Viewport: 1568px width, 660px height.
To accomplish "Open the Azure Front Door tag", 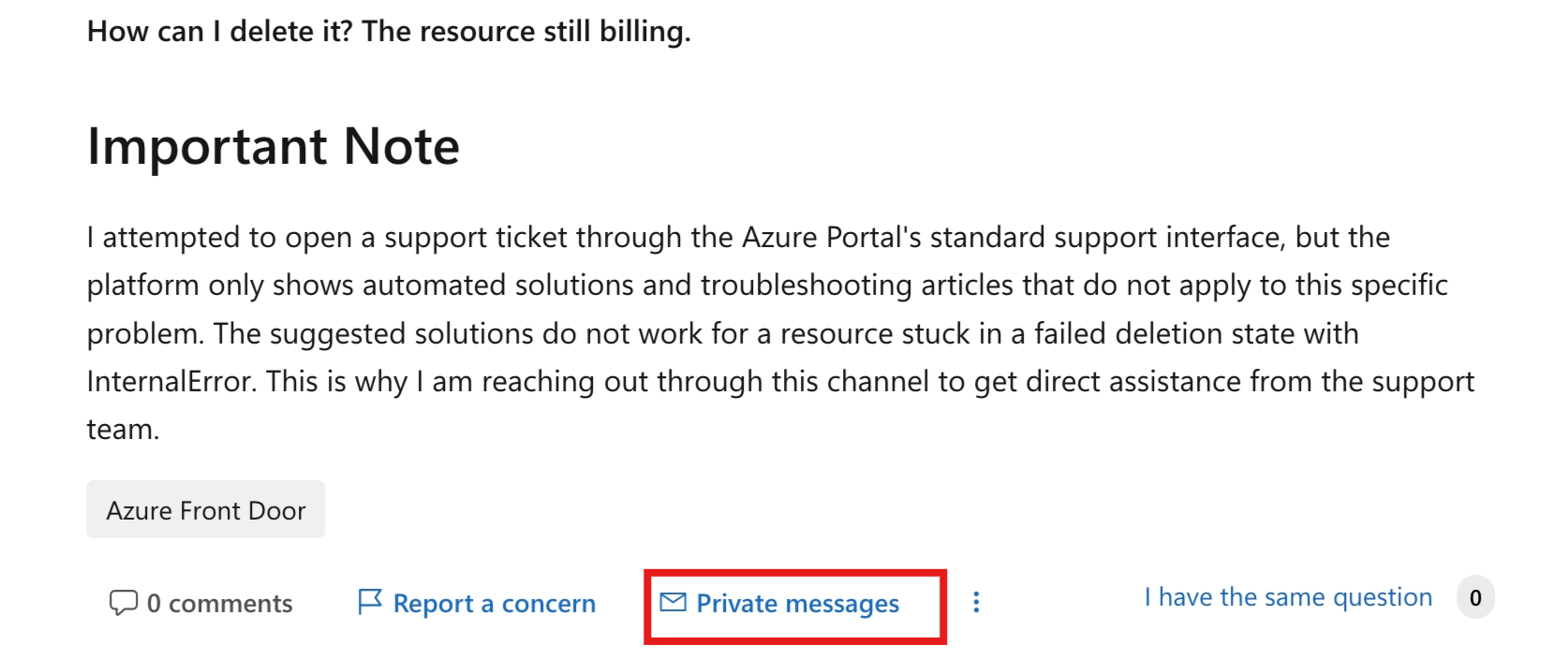I will coord(206,510).
